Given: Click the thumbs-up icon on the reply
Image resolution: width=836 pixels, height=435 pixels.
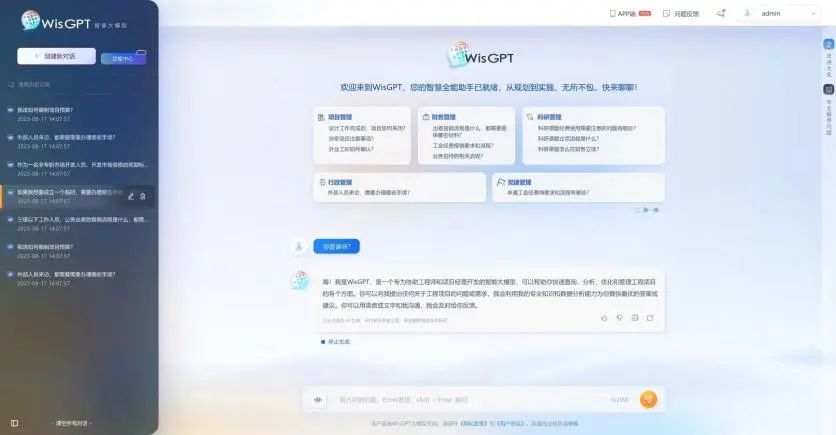Looking at the screenshot, I should click(604, 318).
